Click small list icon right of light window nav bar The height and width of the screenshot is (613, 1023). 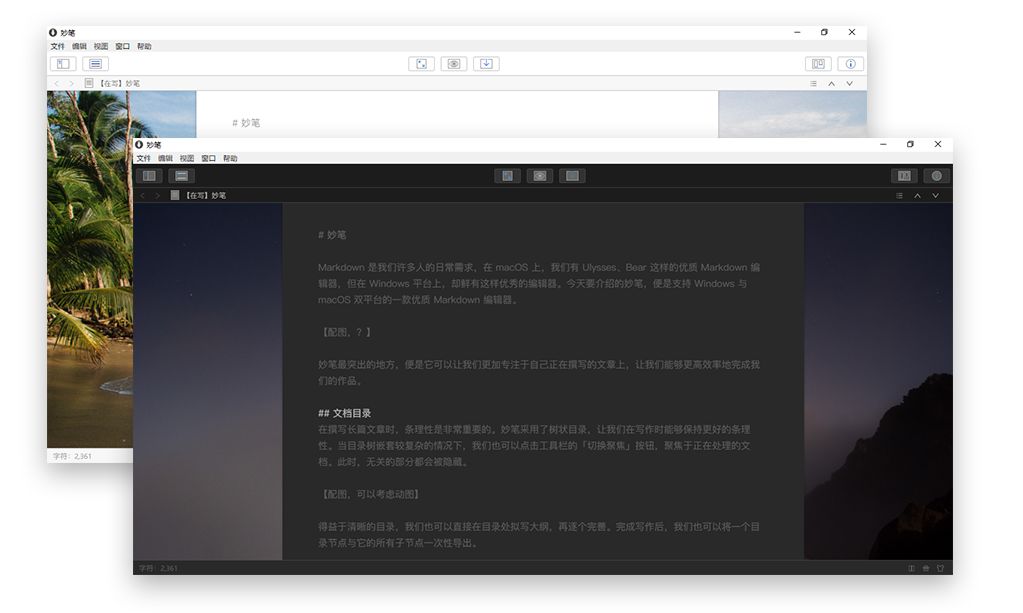tap(813, 83)
